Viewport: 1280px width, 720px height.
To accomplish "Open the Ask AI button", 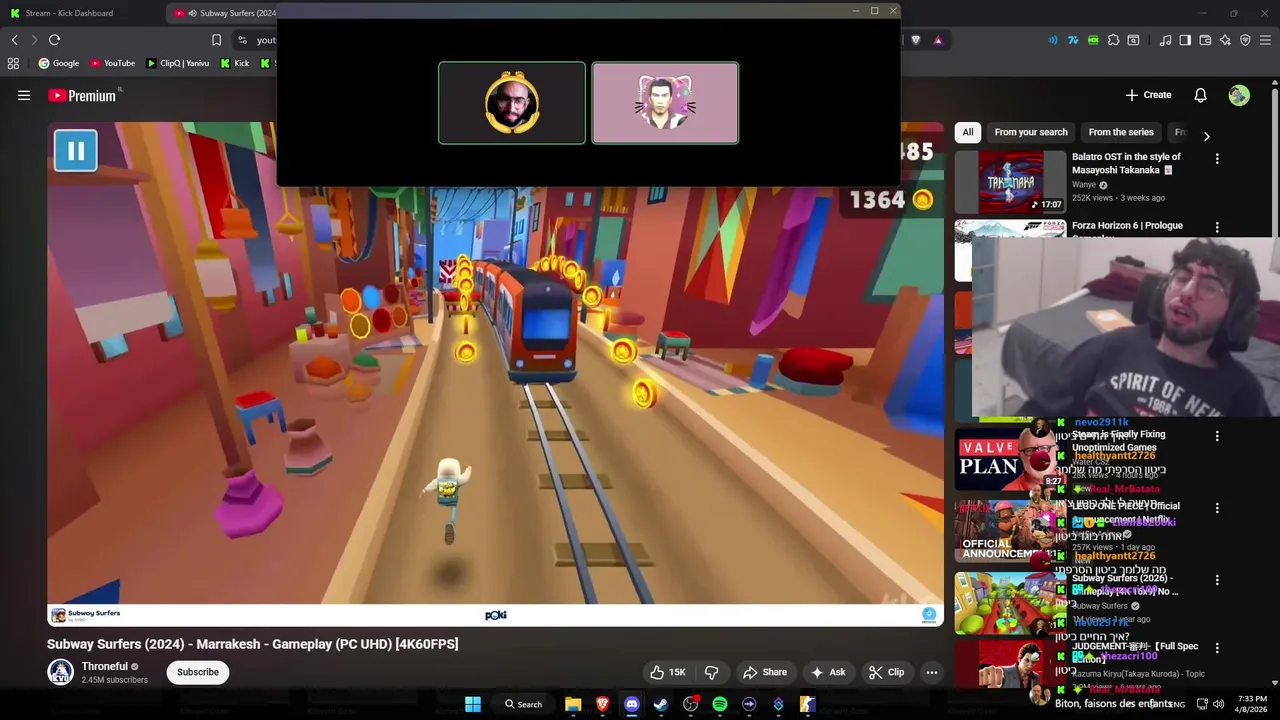I will pyautogui.click(x=828, y=672).
